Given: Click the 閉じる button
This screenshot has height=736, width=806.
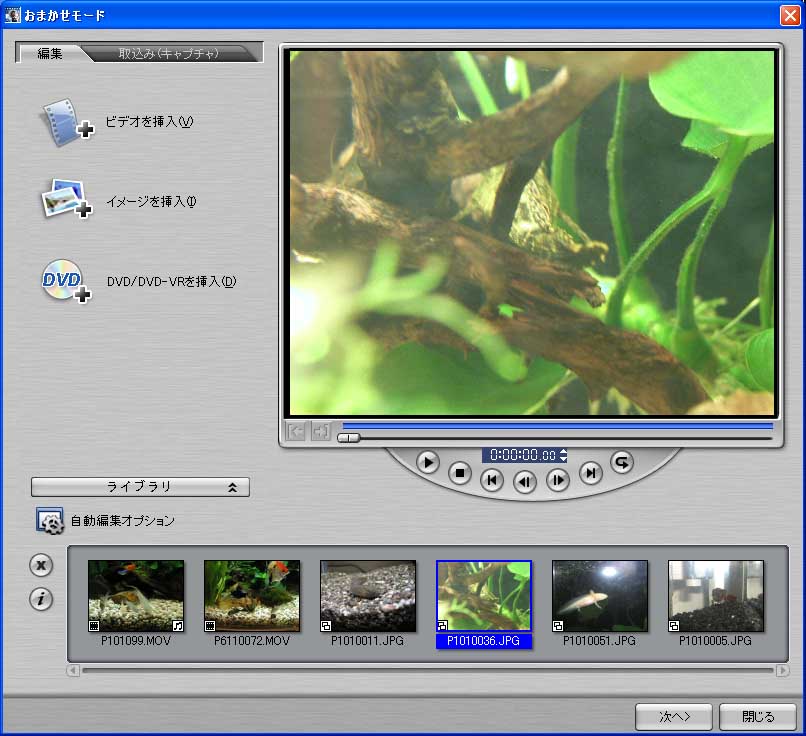Looking at the screenshot, I should (757, 717).
